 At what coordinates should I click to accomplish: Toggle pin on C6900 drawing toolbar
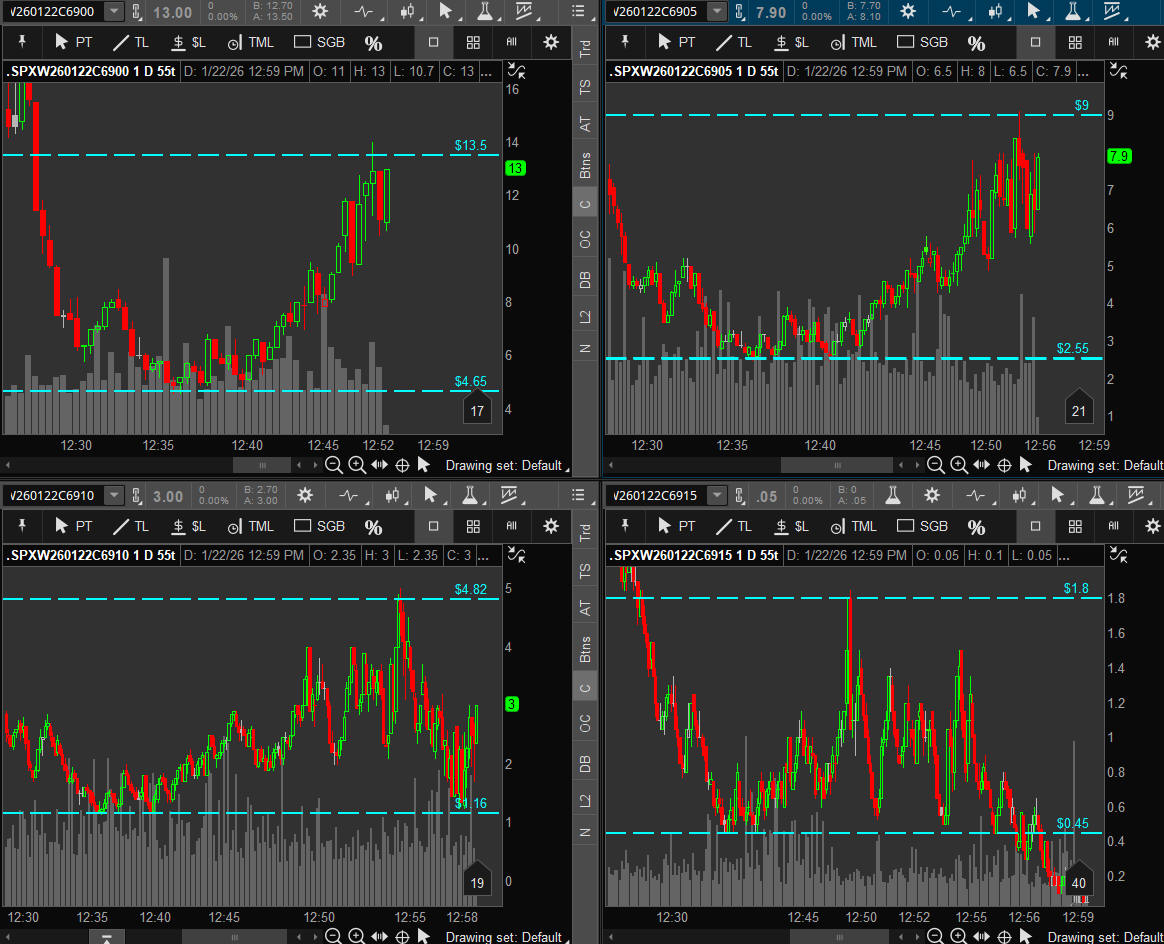point(21,42)
